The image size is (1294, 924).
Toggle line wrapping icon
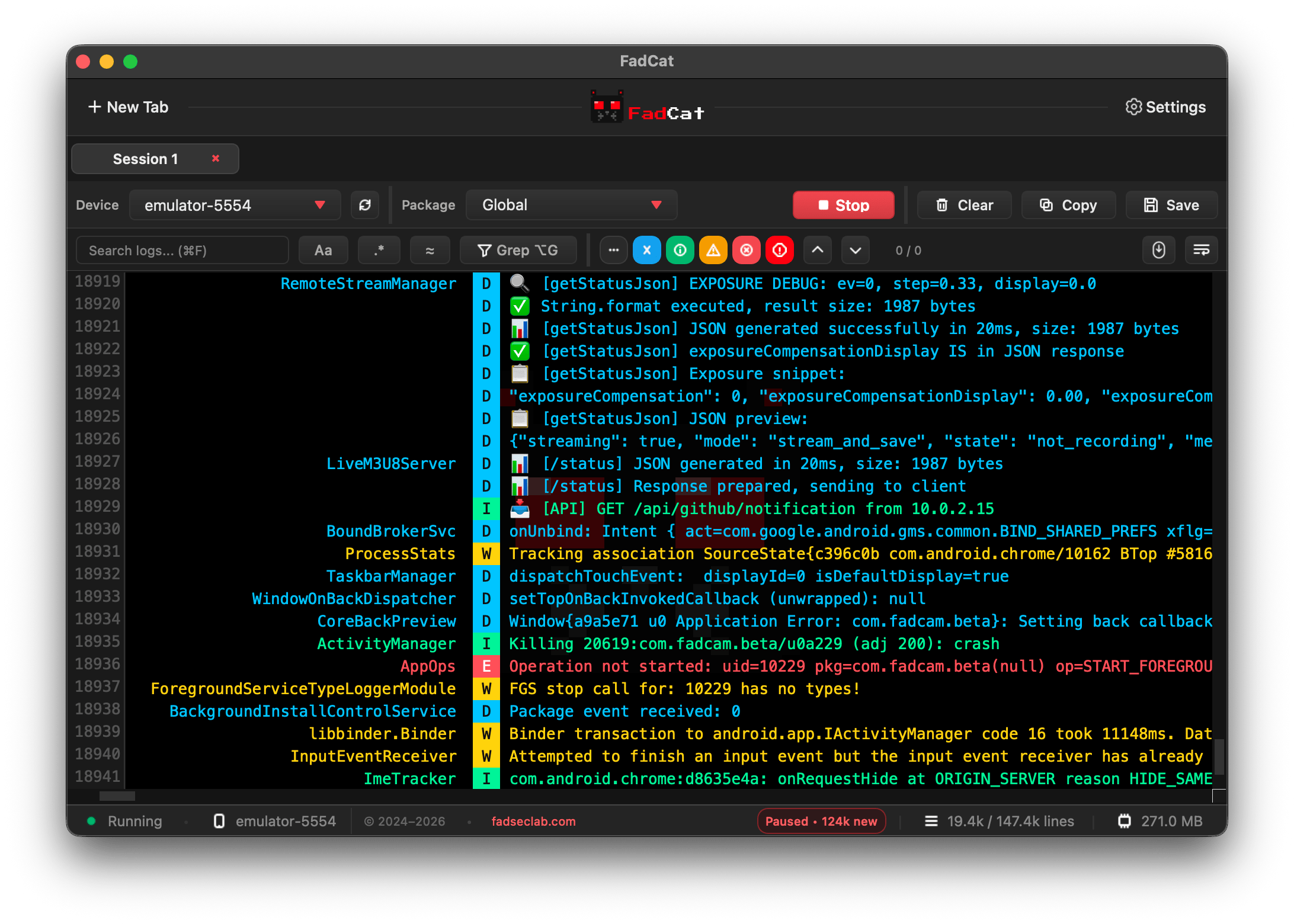(1202, 251)
